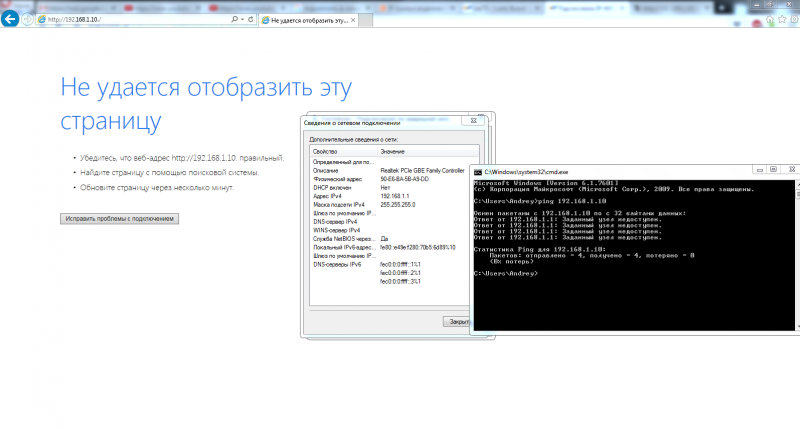Click the browser Back arrow button
The image size is (800, 429).
click(10, 19)
